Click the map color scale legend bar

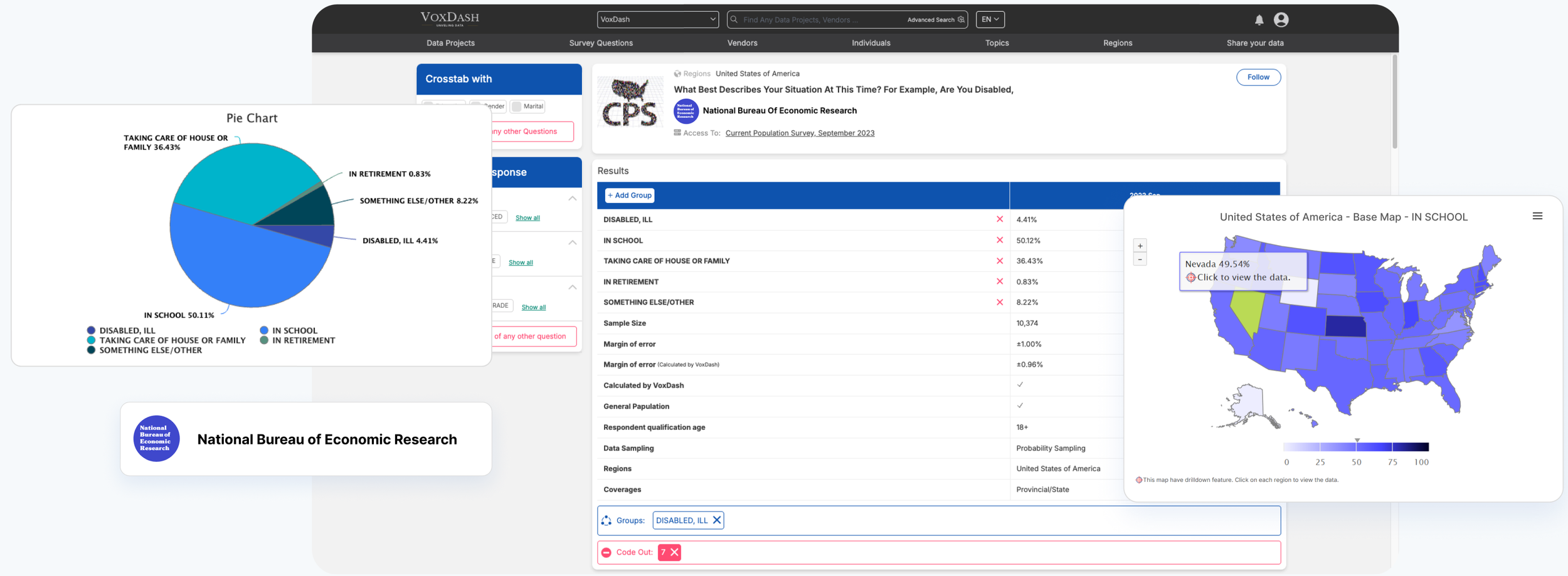click(x=1356, y=447)
